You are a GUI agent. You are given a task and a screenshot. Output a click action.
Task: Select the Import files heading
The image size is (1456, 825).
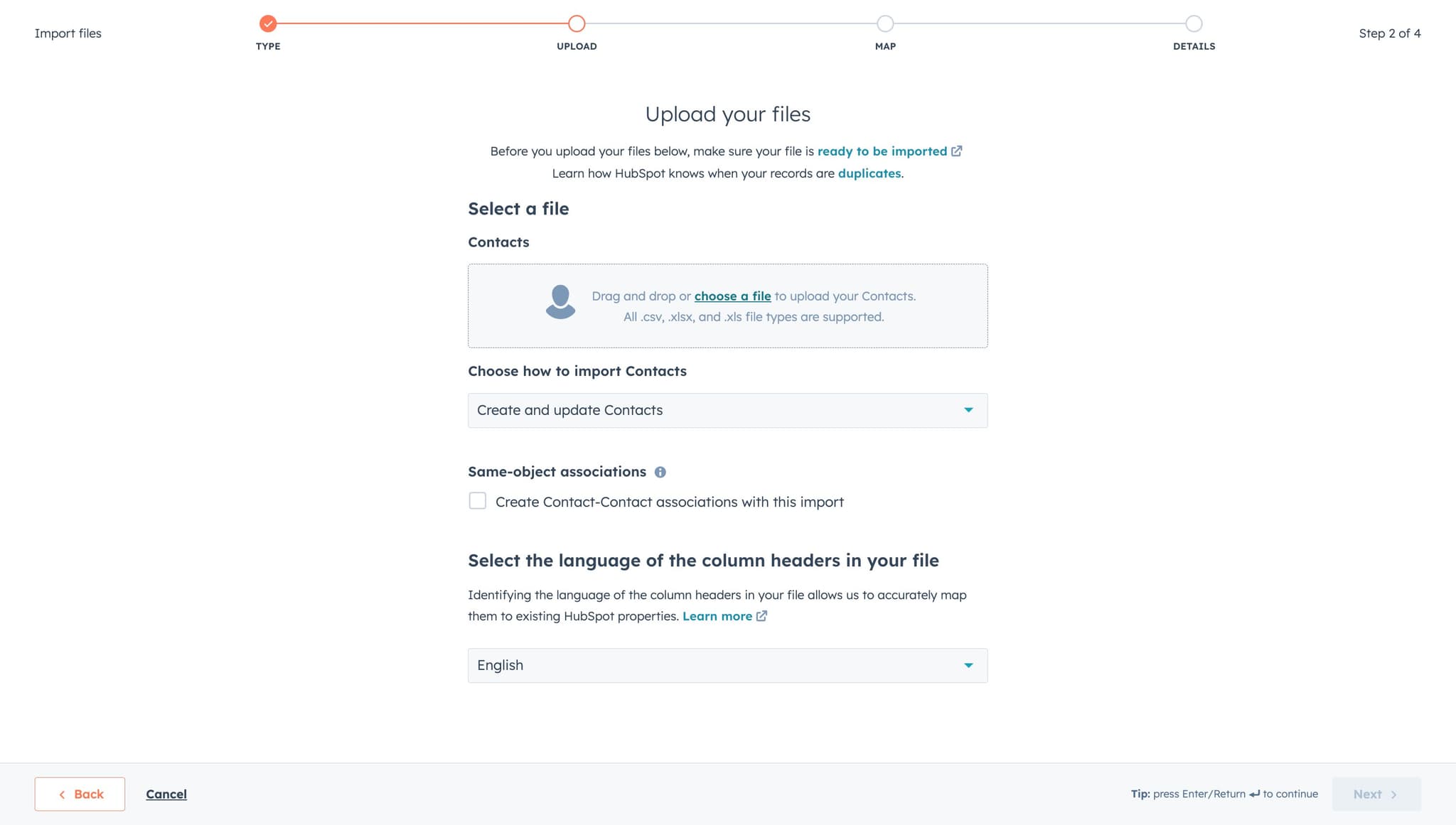[x=68, y=33]
